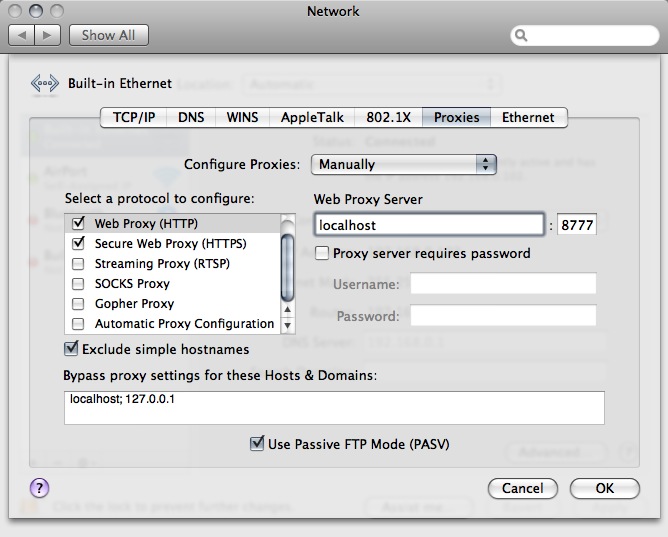Image resolution: width=668 pixels, height=537 pixels.
Task: Uncheck Exclude simple hostnames
Action: tap(71, 349)
